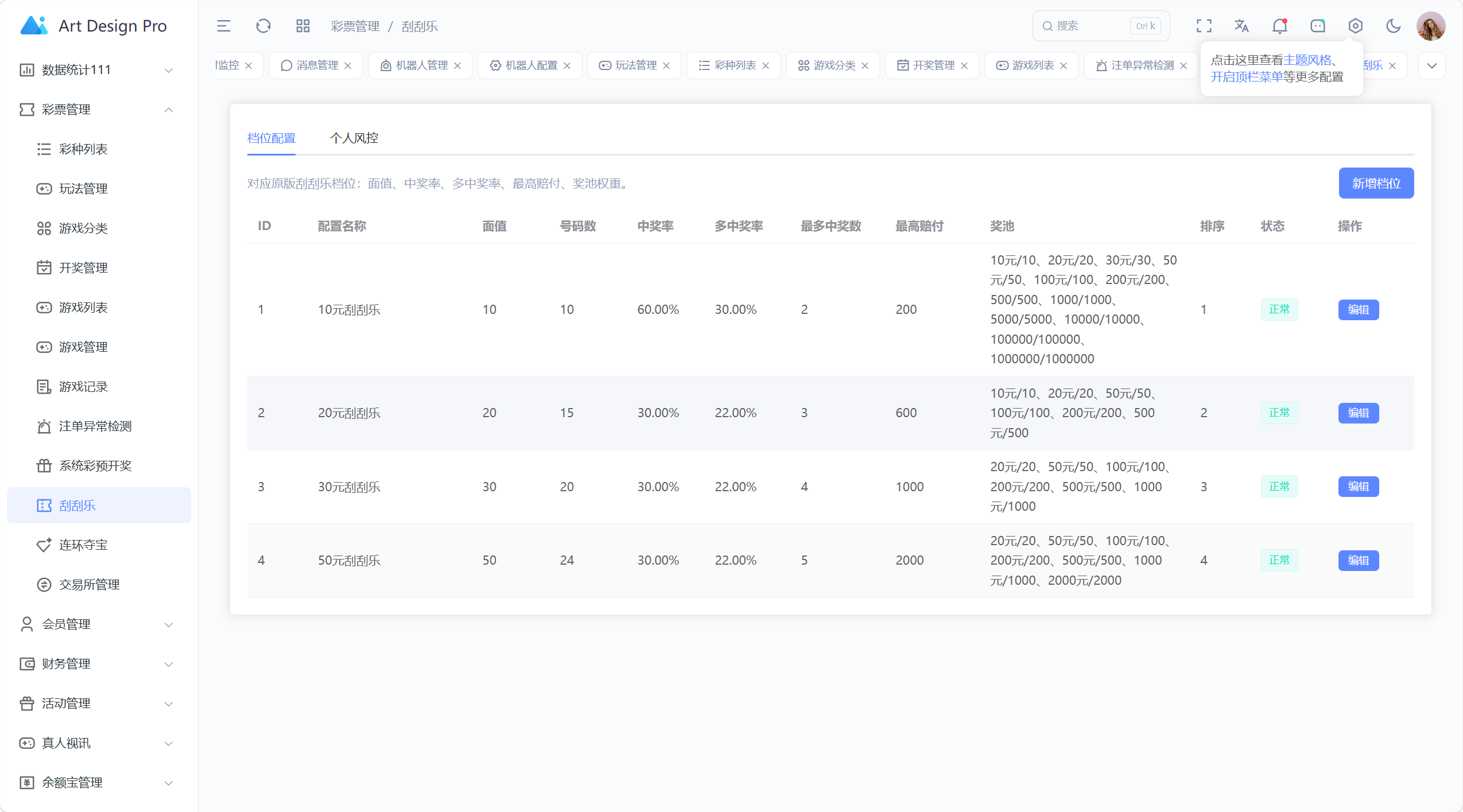
Task: Expand the 余额宝管理 menu
Action: pyautogui.click(x=99, y=783)
